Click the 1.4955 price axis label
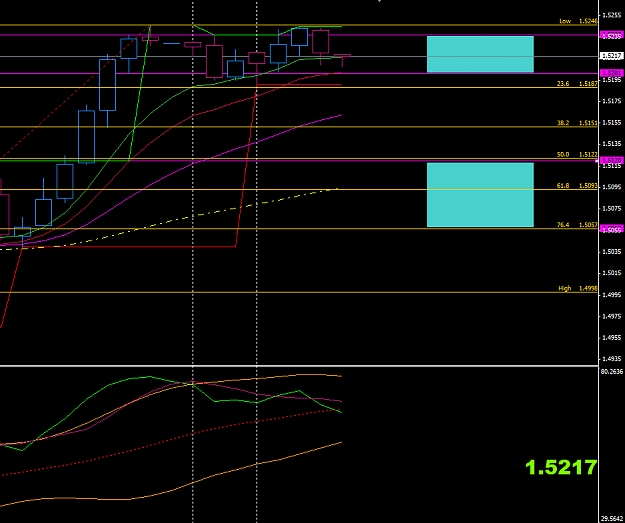625x523 pixels. pos(612,338)
